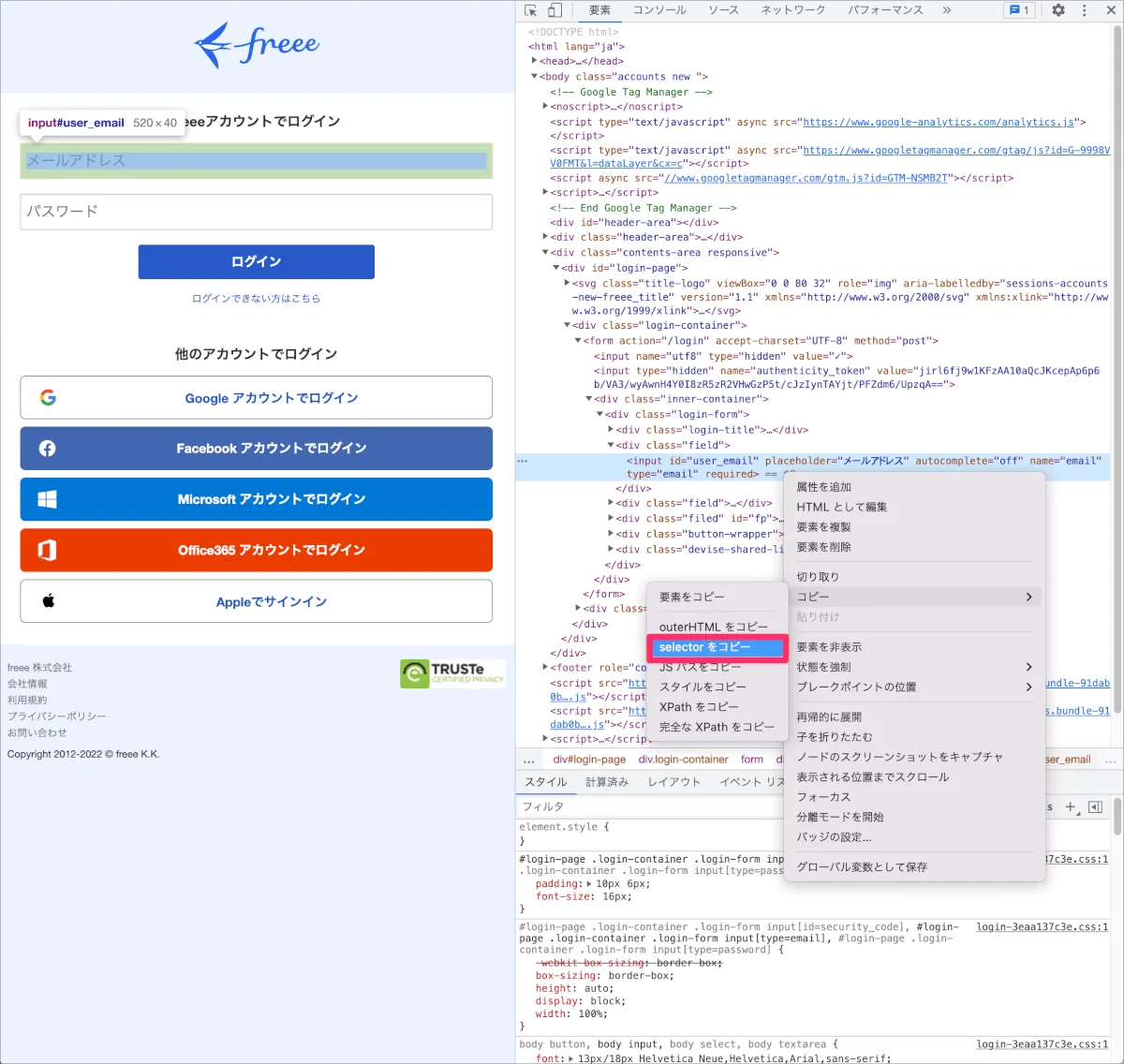1124x1064 pixels.
Task: Expand the footer element node
Action: 545,668
